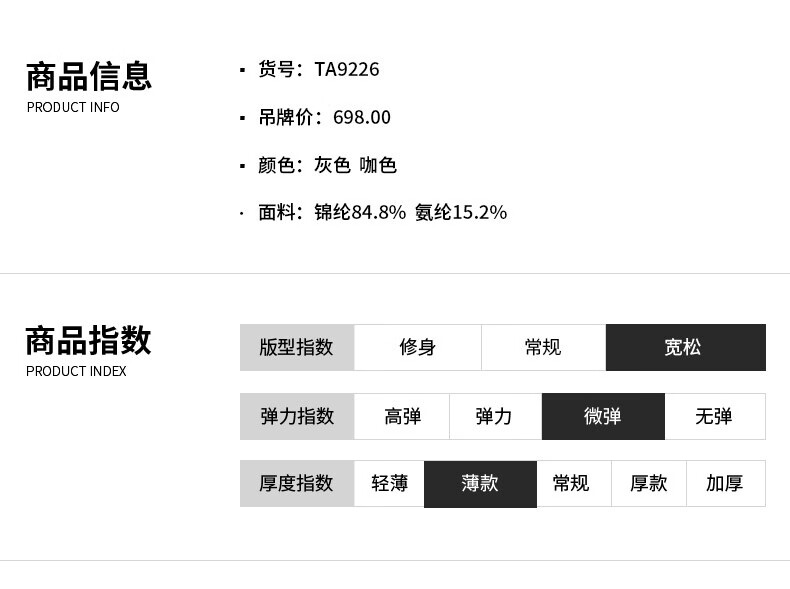Screen dimensions: 790x589
Task: Select the 常规 fit option in 版型指数
Action: coord(544,347)
